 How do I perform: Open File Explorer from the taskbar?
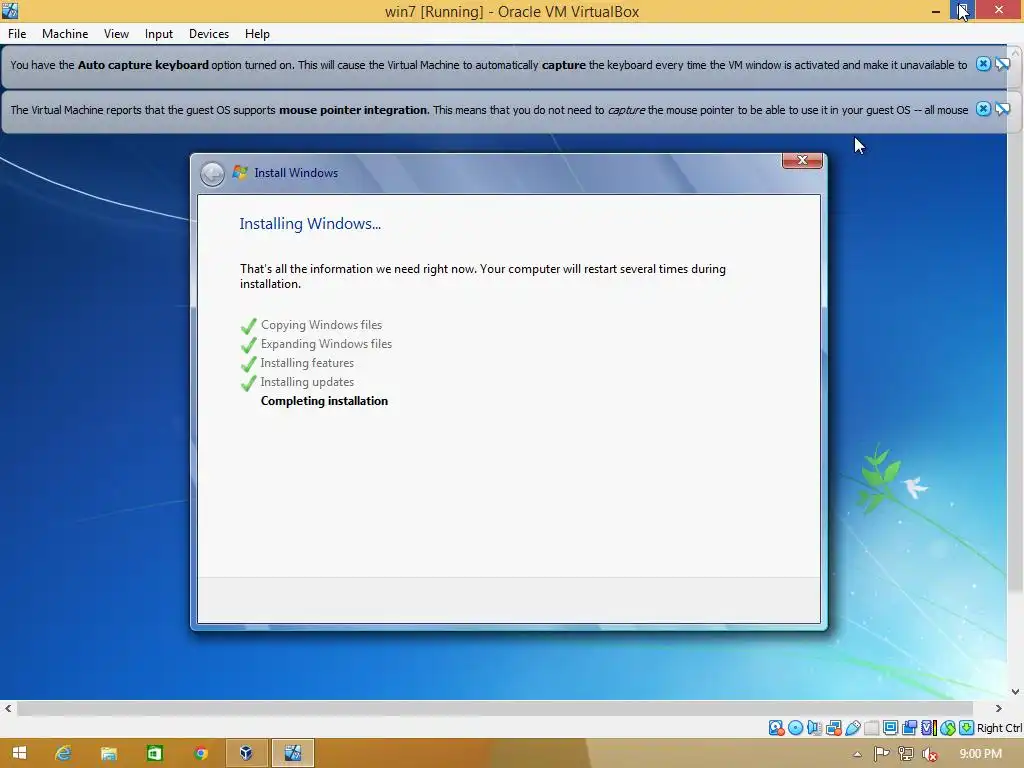(108, 753)
